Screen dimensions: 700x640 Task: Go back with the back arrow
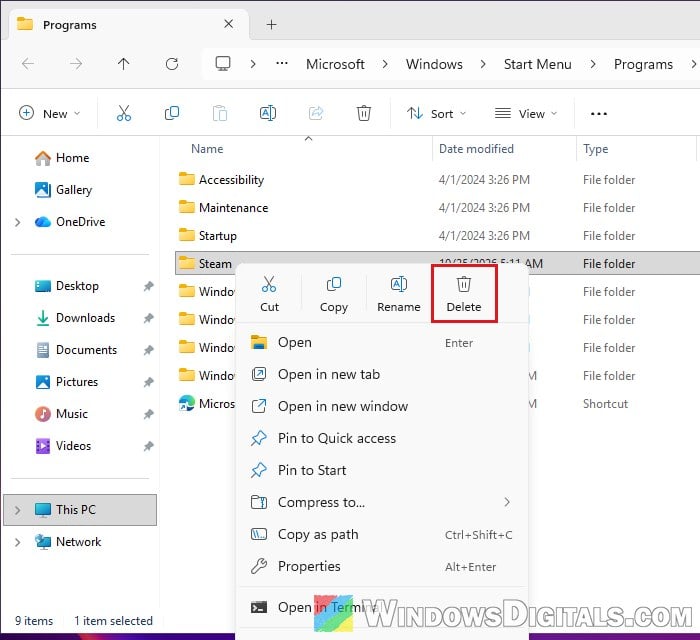point(28,64)
